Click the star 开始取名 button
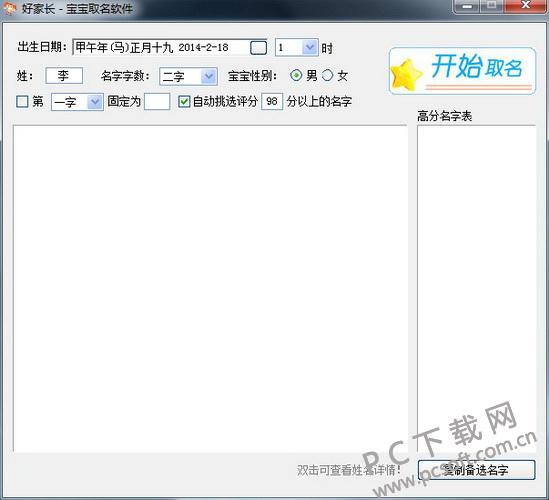 tap(462, 71)
